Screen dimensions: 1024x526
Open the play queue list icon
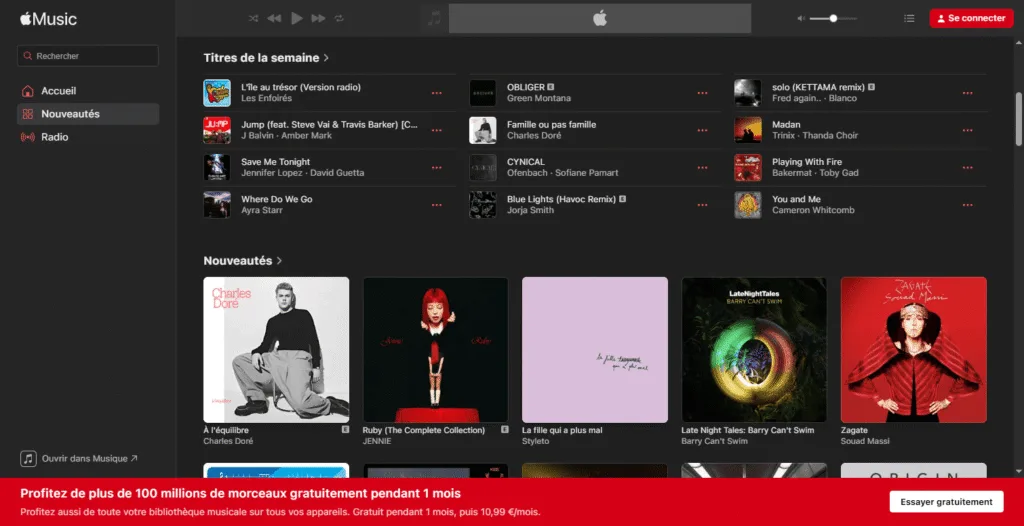click(x=909, y=18)
